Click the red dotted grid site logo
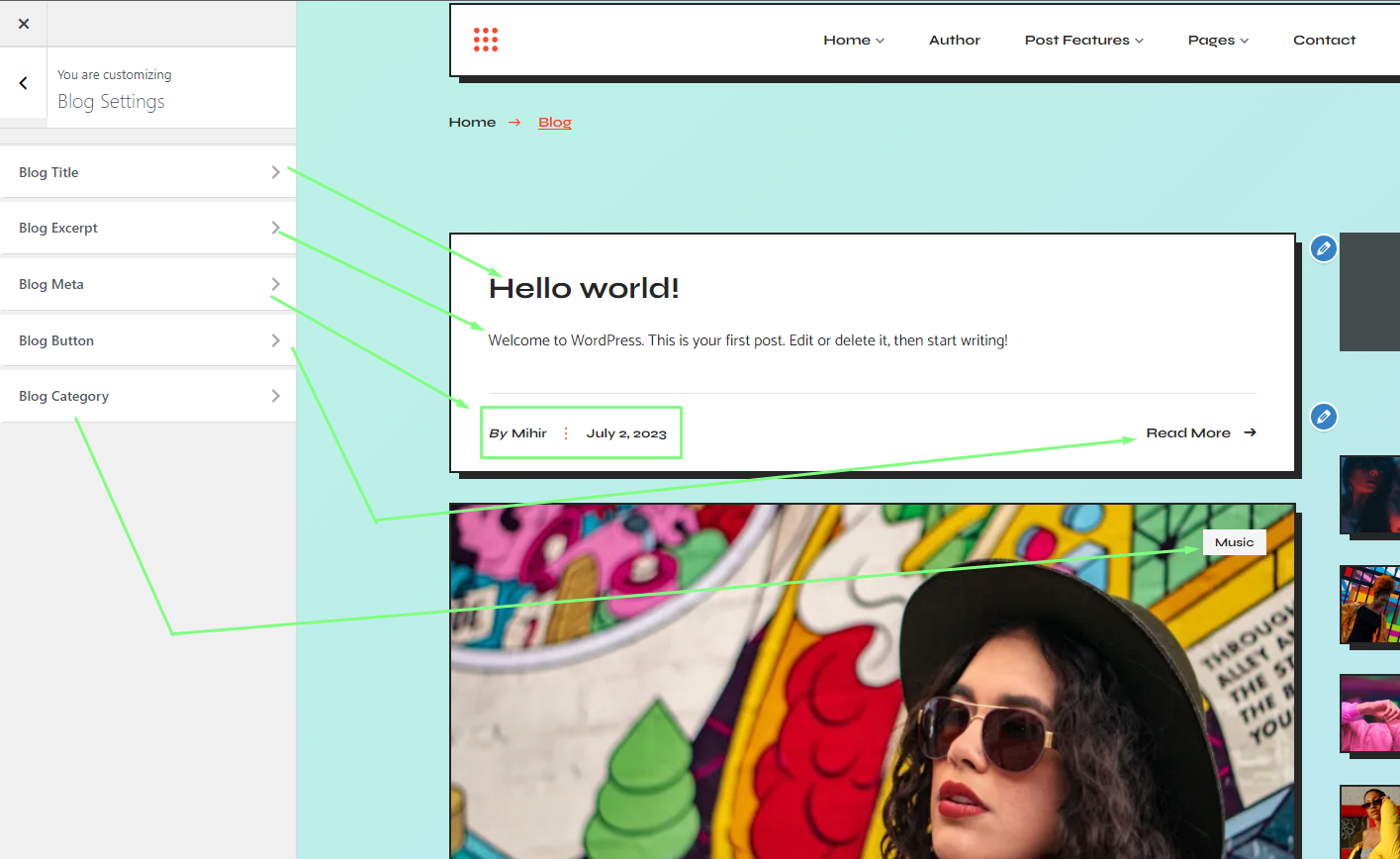Viewport: 1400px width, 859px height. [x=486, y=40]
